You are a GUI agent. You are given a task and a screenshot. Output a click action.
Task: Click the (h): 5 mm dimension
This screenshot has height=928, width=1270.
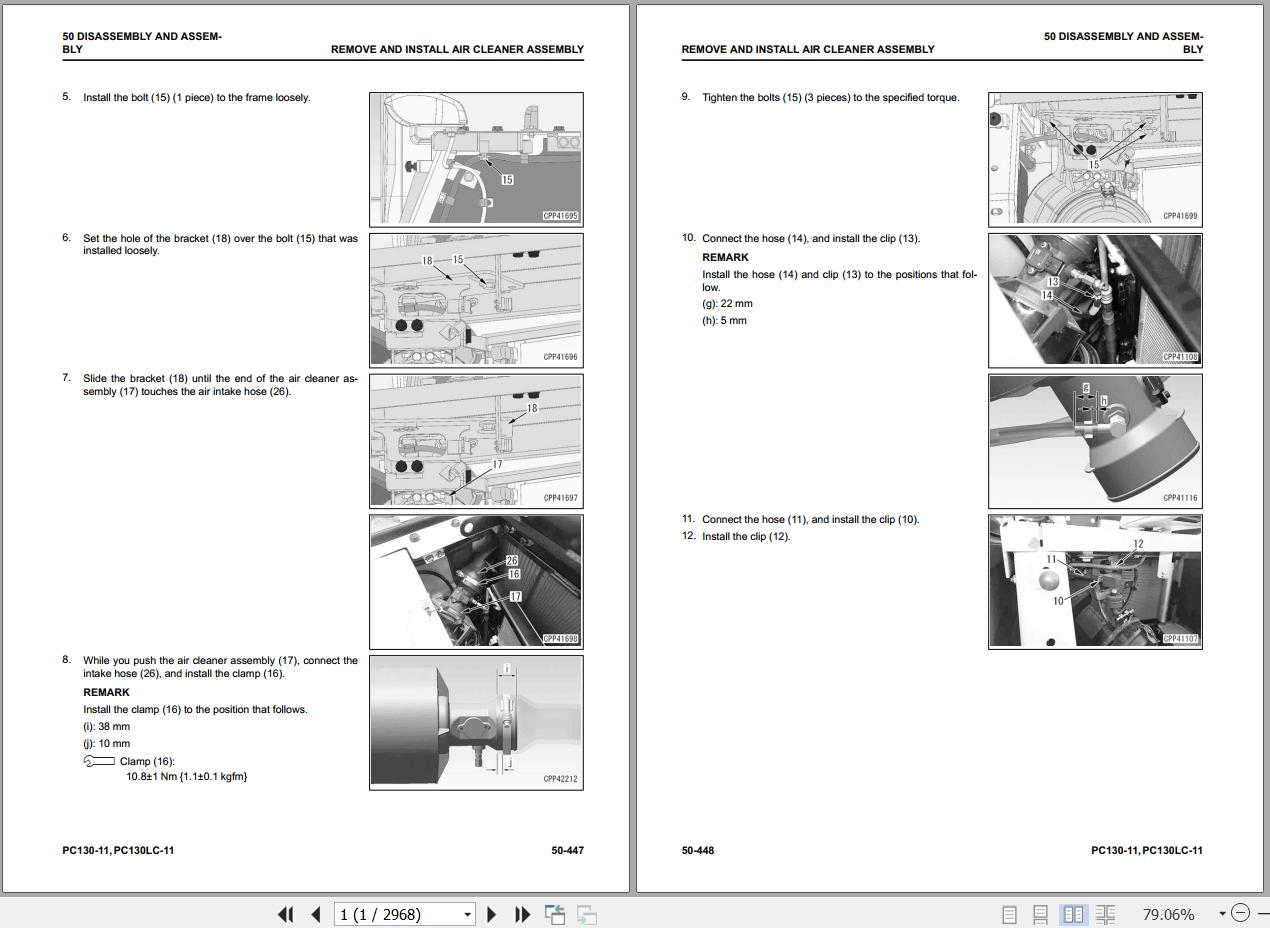tap(724, 320)
